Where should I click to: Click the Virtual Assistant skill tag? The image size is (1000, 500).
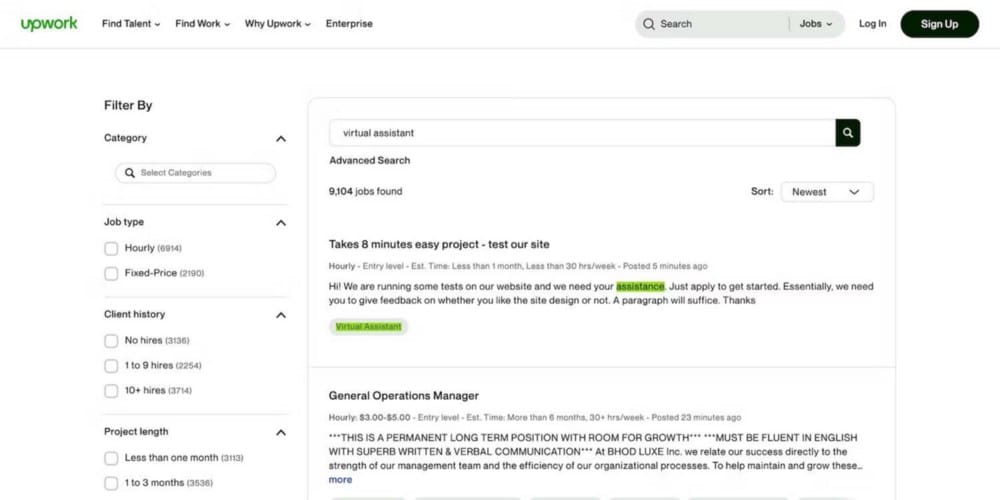click(369, 327)
